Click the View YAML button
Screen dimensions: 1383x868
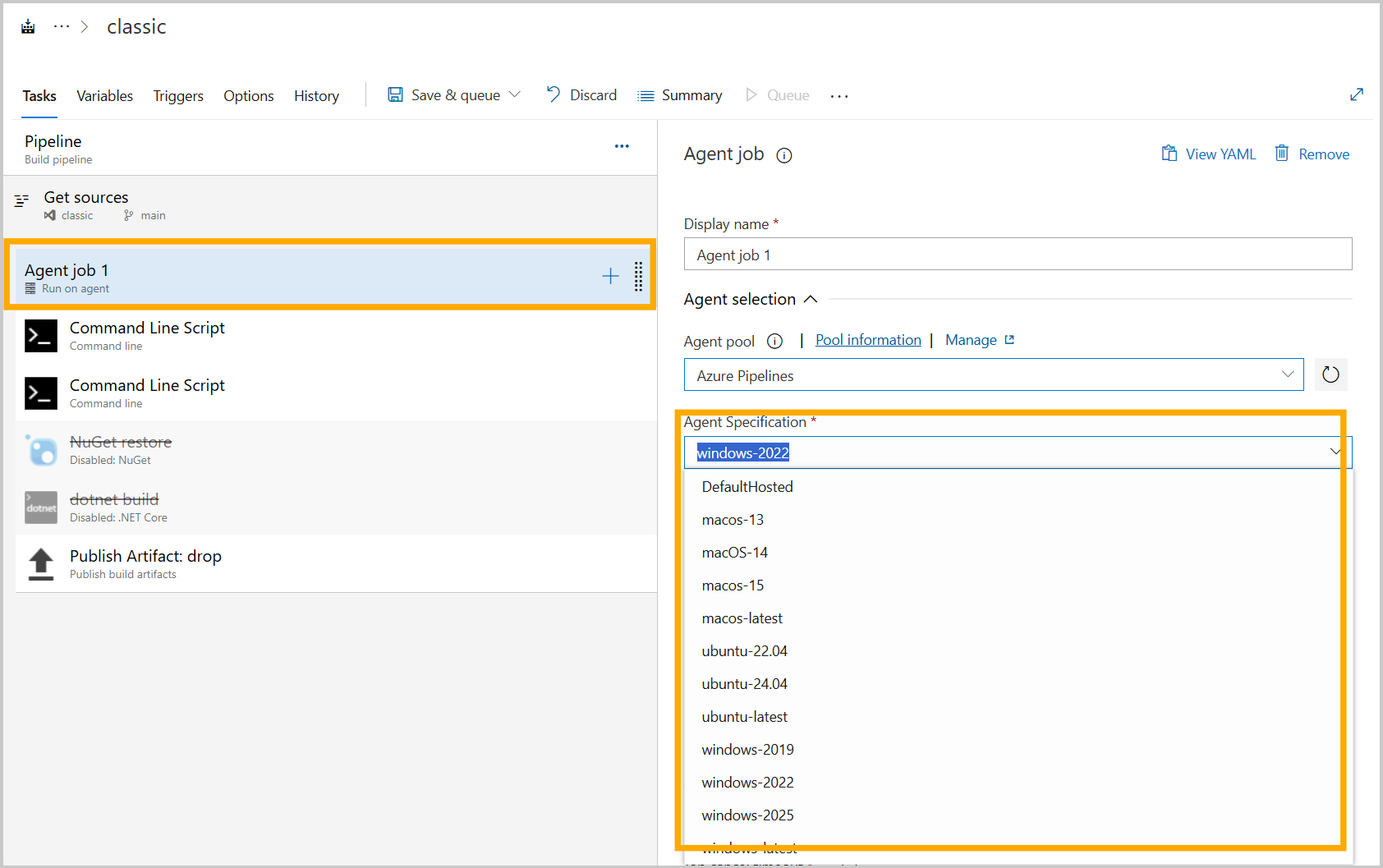[x=1208, y=154]
